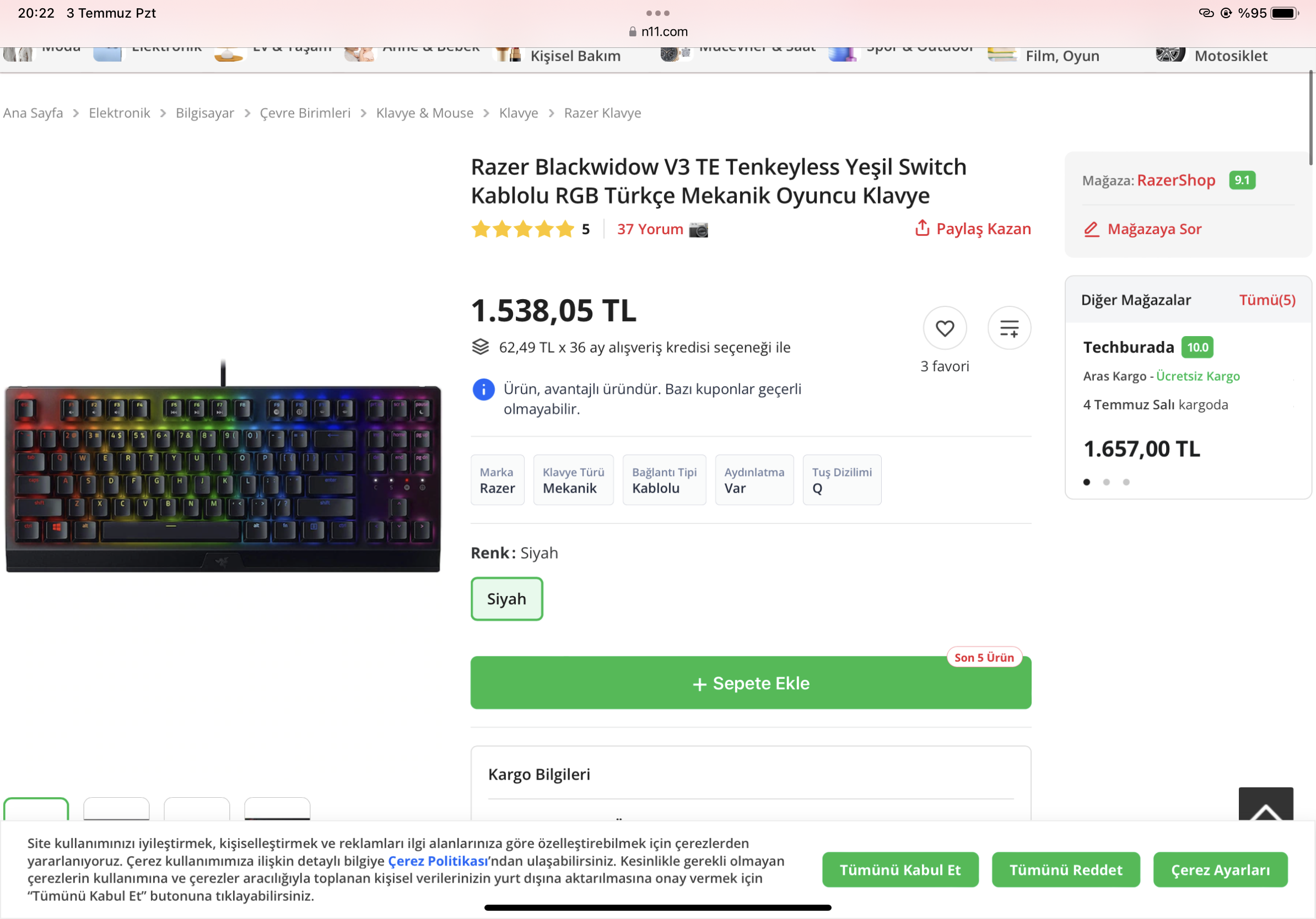The width and height of the screenshot is (1316, 919).
Task: Navigate to Klavye & Mouse breadcrumb
Action: (x=424, y=113)
